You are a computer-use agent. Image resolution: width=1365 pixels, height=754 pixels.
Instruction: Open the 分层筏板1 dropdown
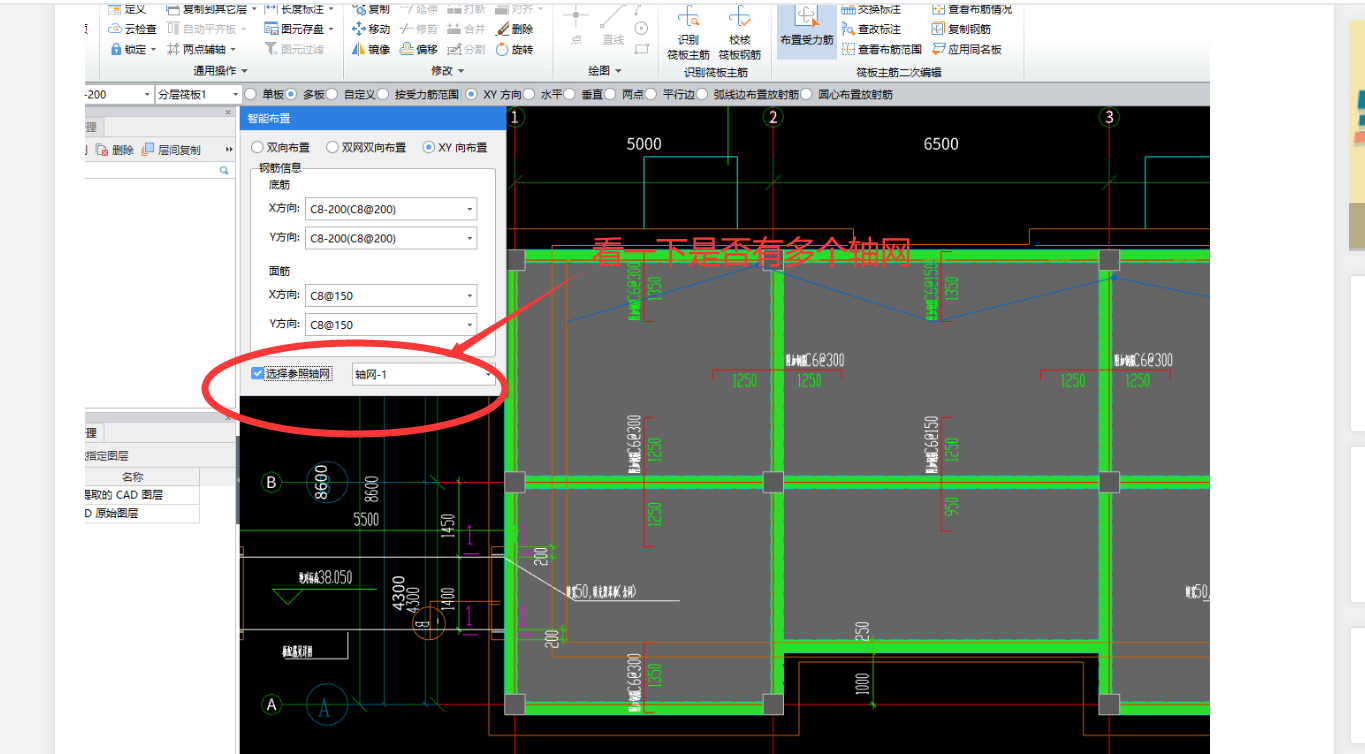197,94
